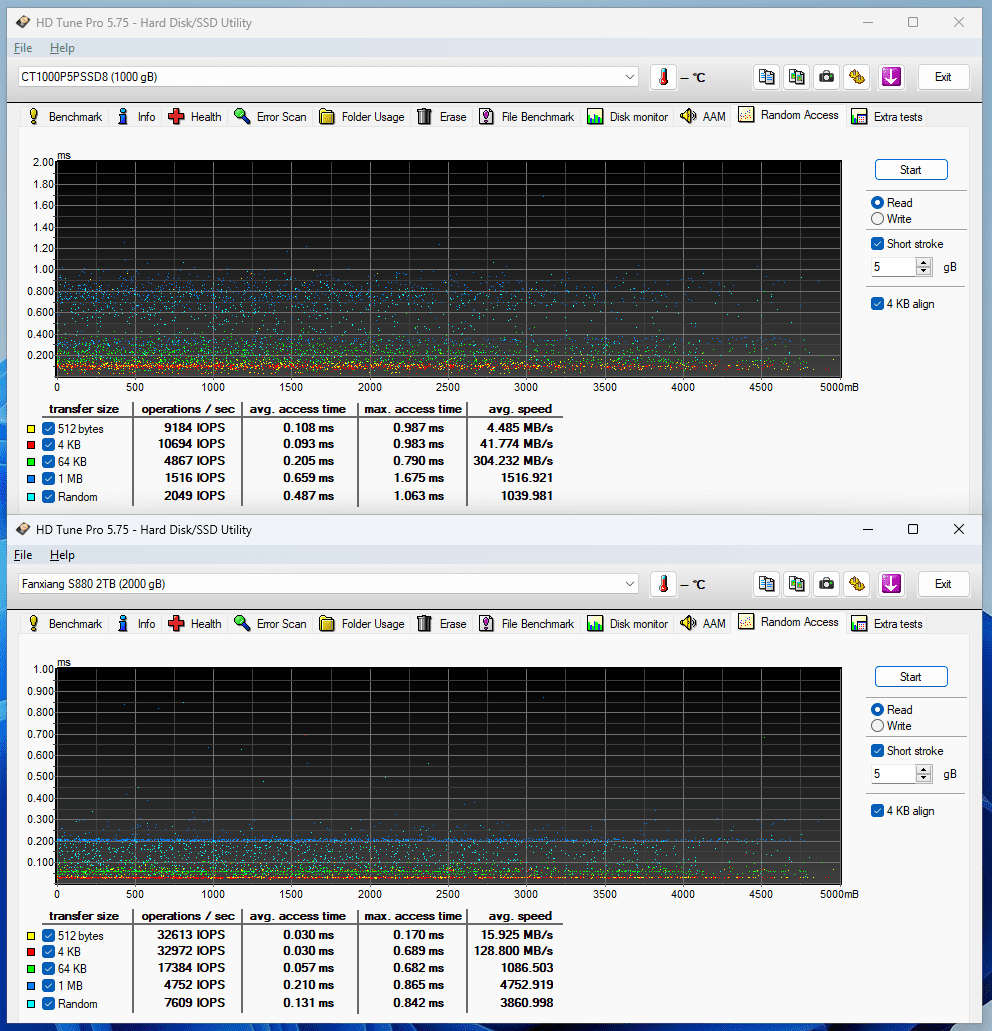Click cyan Random color swatch, top window
Screen dimensions: 992x1031
click(x=31, y=497)
